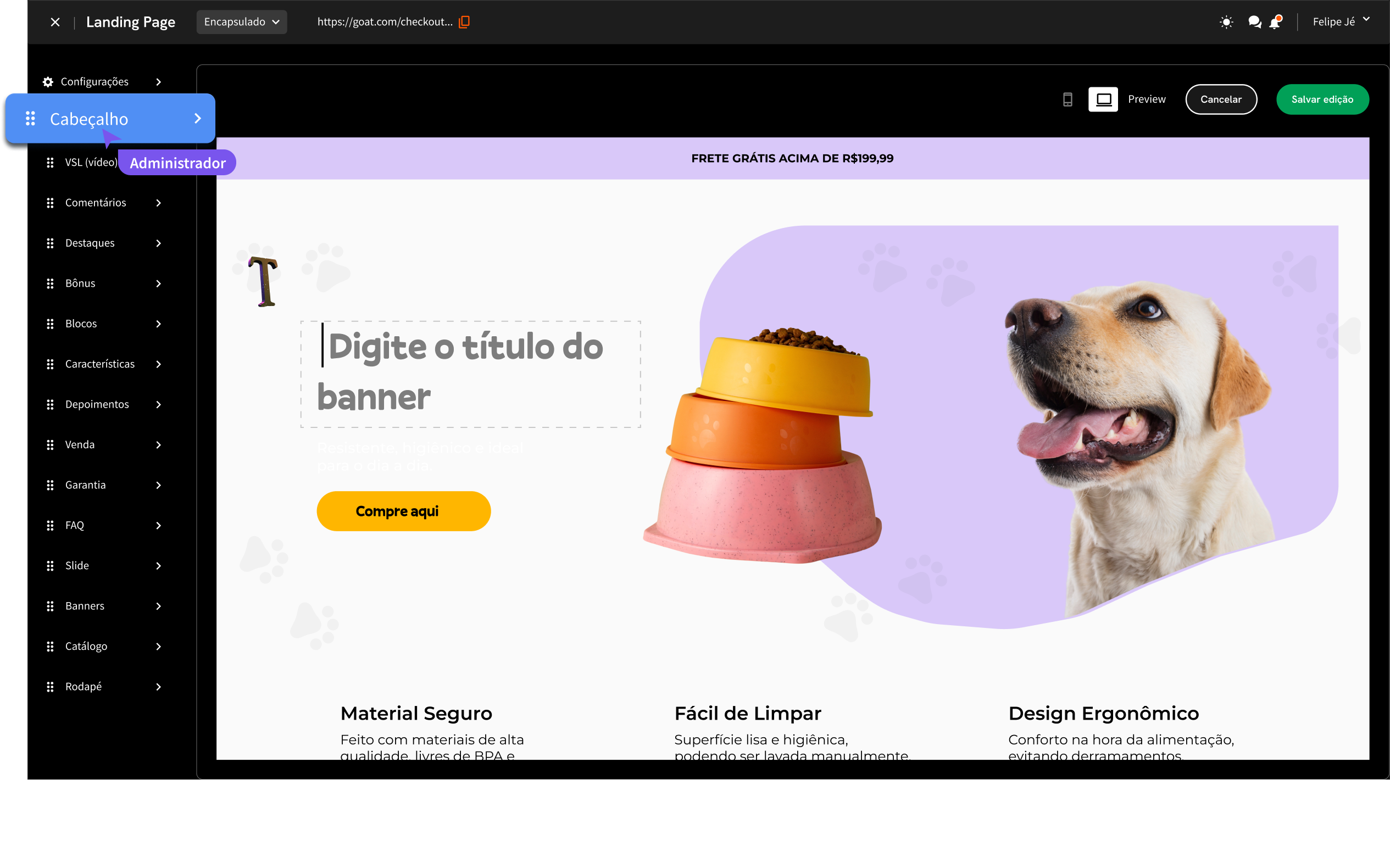Expand the Depoimentos chevron
The image size is (1390, 868).
(x=158, y=404)
